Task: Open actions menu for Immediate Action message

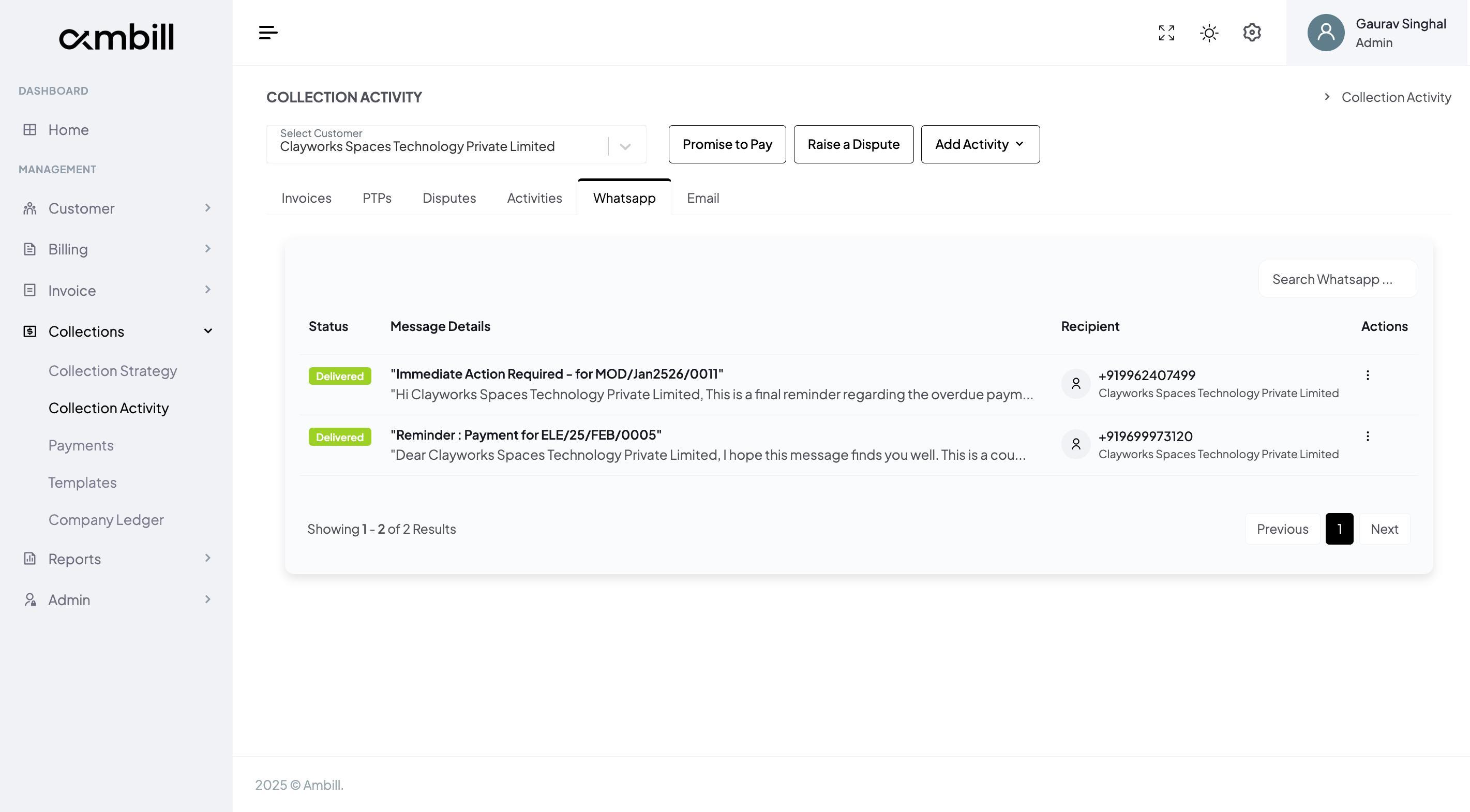Action: click(x=1367, y=375)
